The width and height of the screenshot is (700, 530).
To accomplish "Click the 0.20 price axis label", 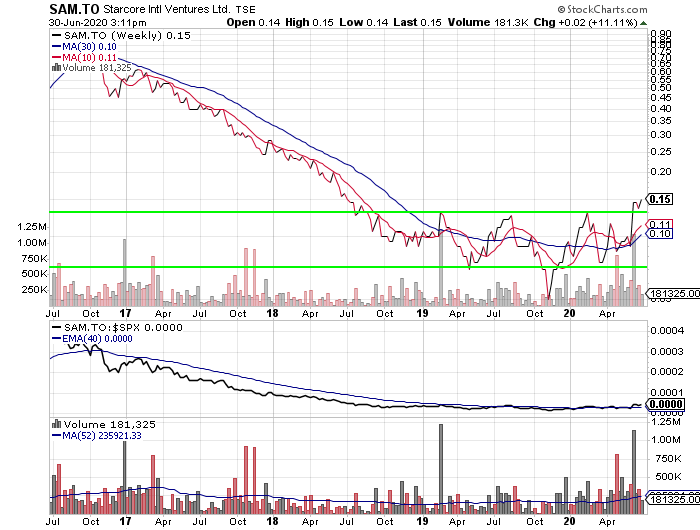I will 661,172.
